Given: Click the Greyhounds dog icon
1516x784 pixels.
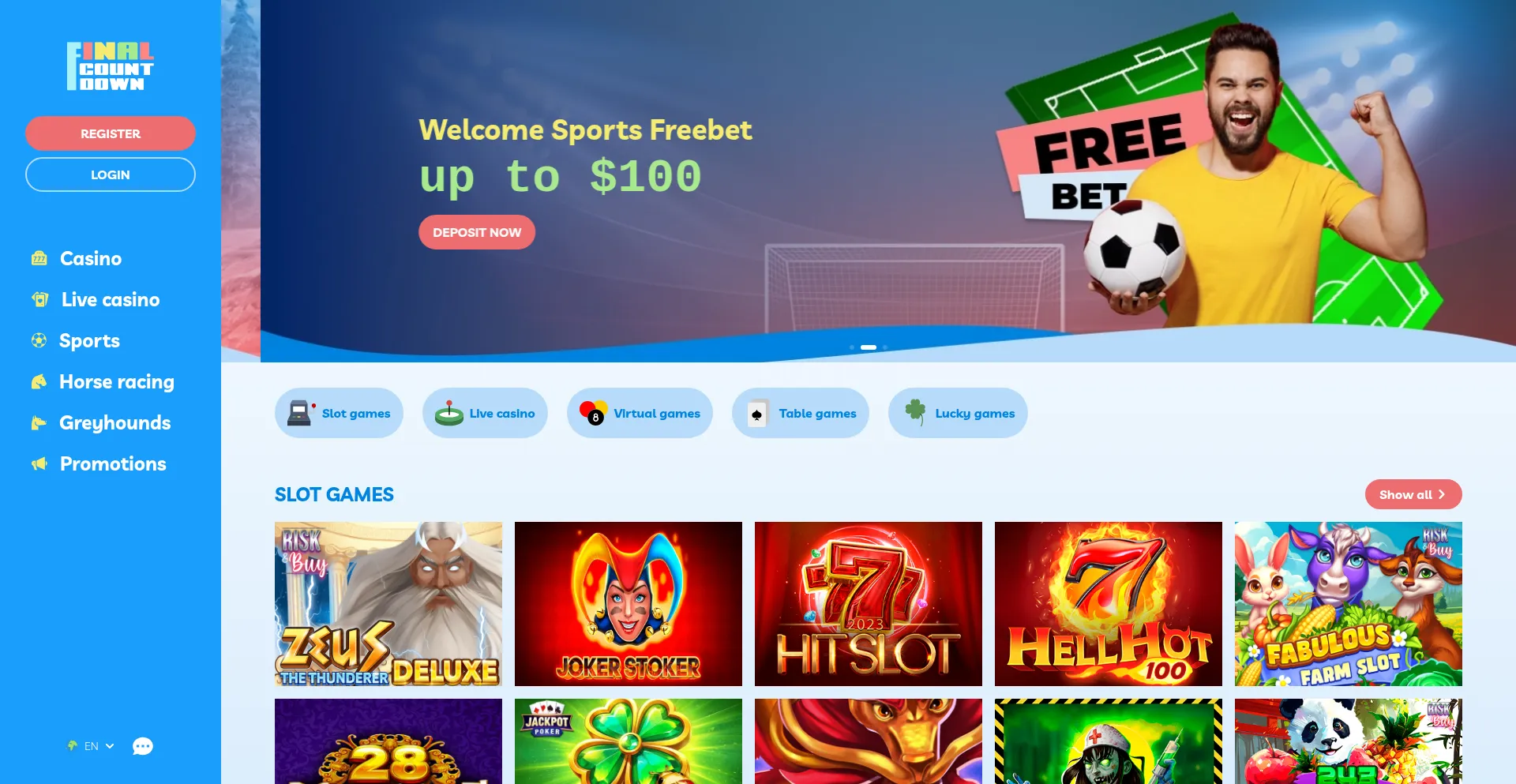Looking at the screenshot, I should click(39, 422).
